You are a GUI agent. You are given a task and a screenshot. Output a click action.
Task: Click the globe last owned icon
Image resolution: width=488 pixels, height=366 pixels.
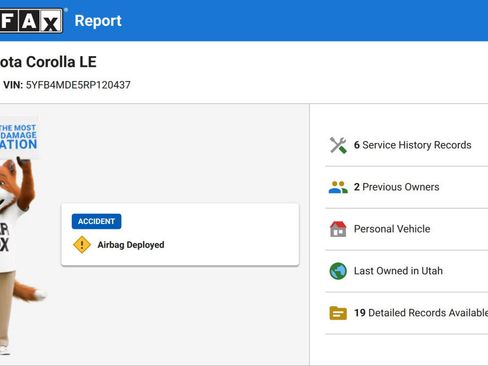[x=338, y=271]
